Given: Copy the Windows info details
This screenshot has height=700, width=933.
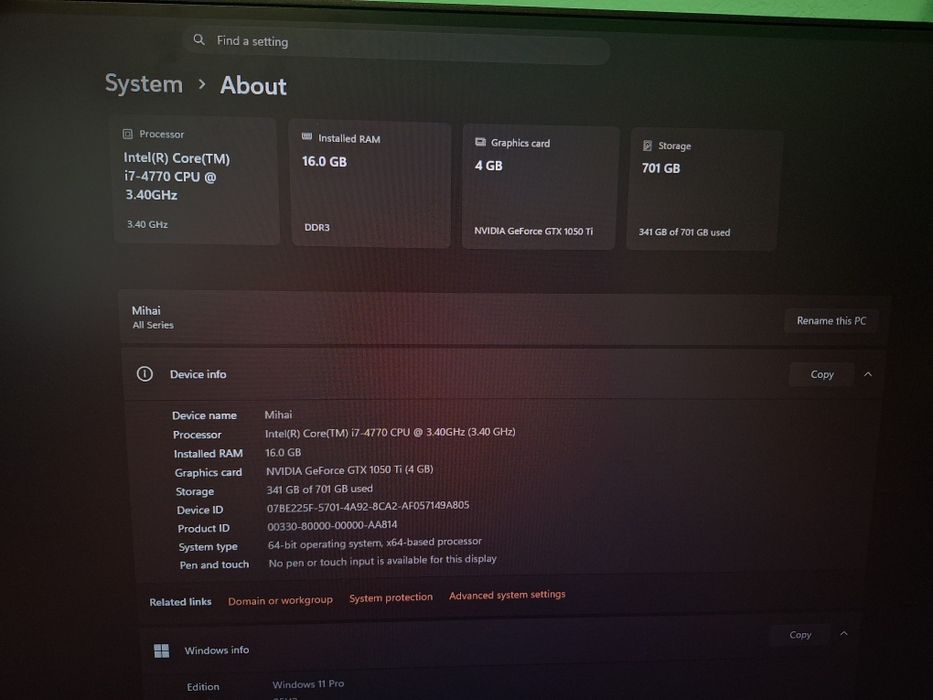Looking at the screenshot, I should [x=800, y=635].
